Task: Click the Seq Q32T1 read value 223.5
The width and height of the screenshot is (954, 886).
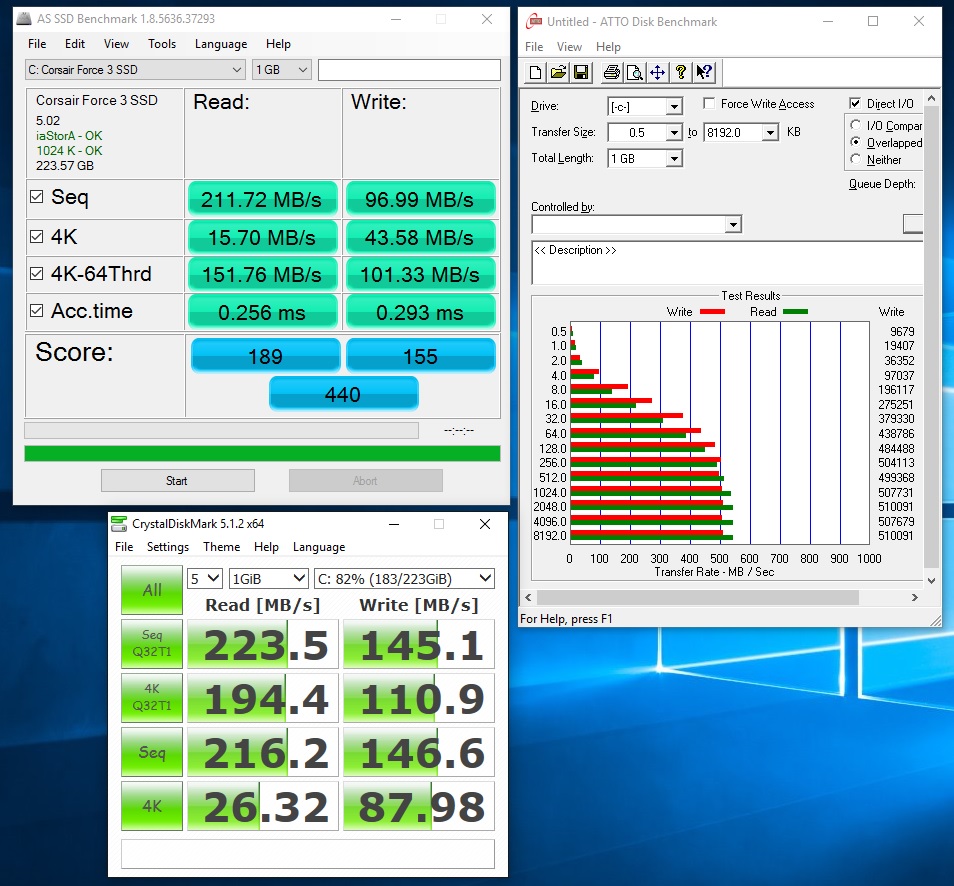Action: [262, 644]
